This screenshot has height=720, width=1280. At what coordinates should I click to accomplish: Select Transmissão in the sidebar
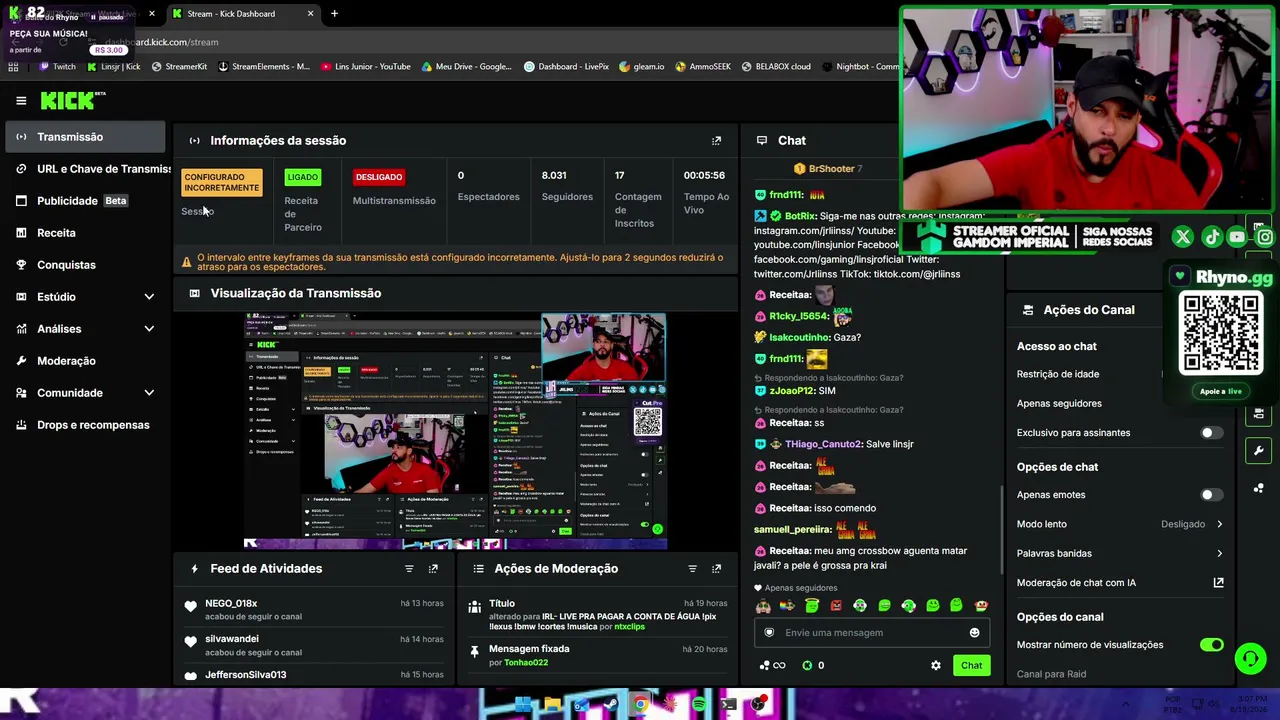(x=85, y=137)
